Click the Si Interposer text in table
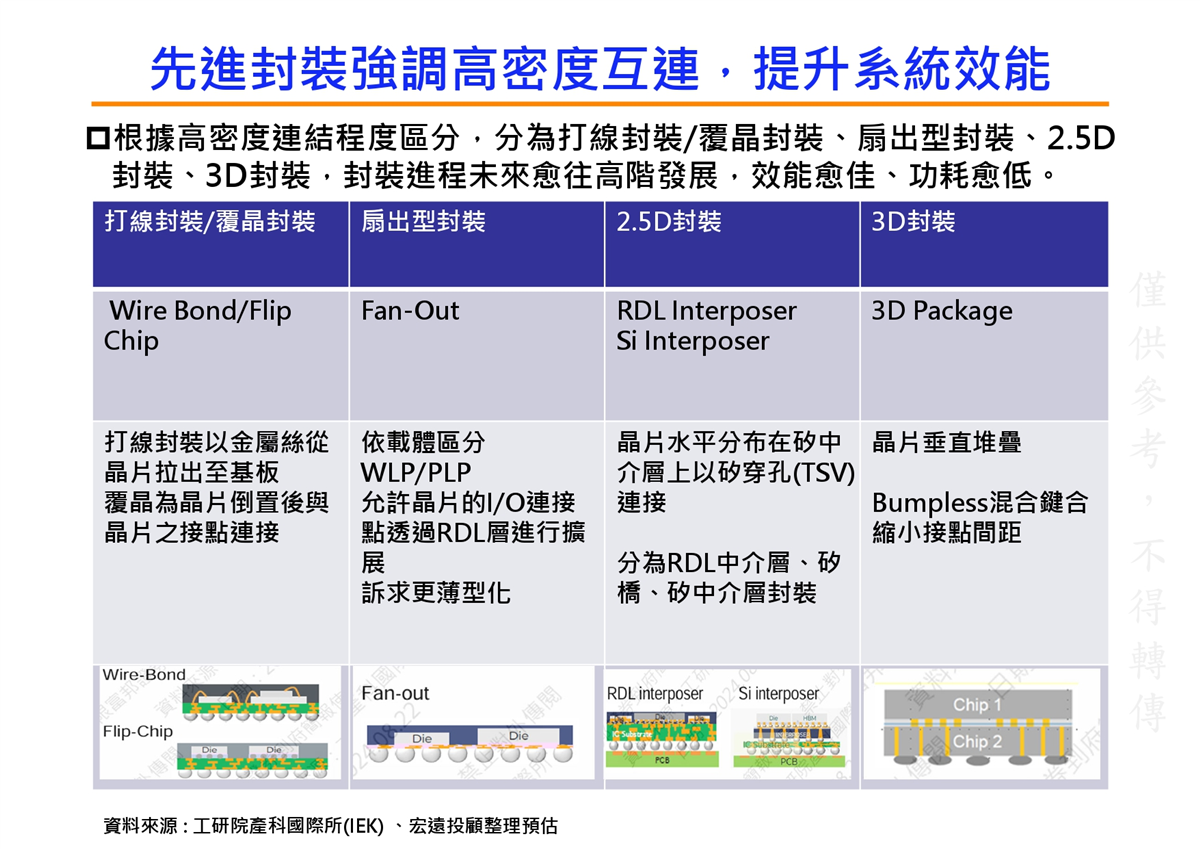This screenshot has height=849, width=1200. [693, 341]
